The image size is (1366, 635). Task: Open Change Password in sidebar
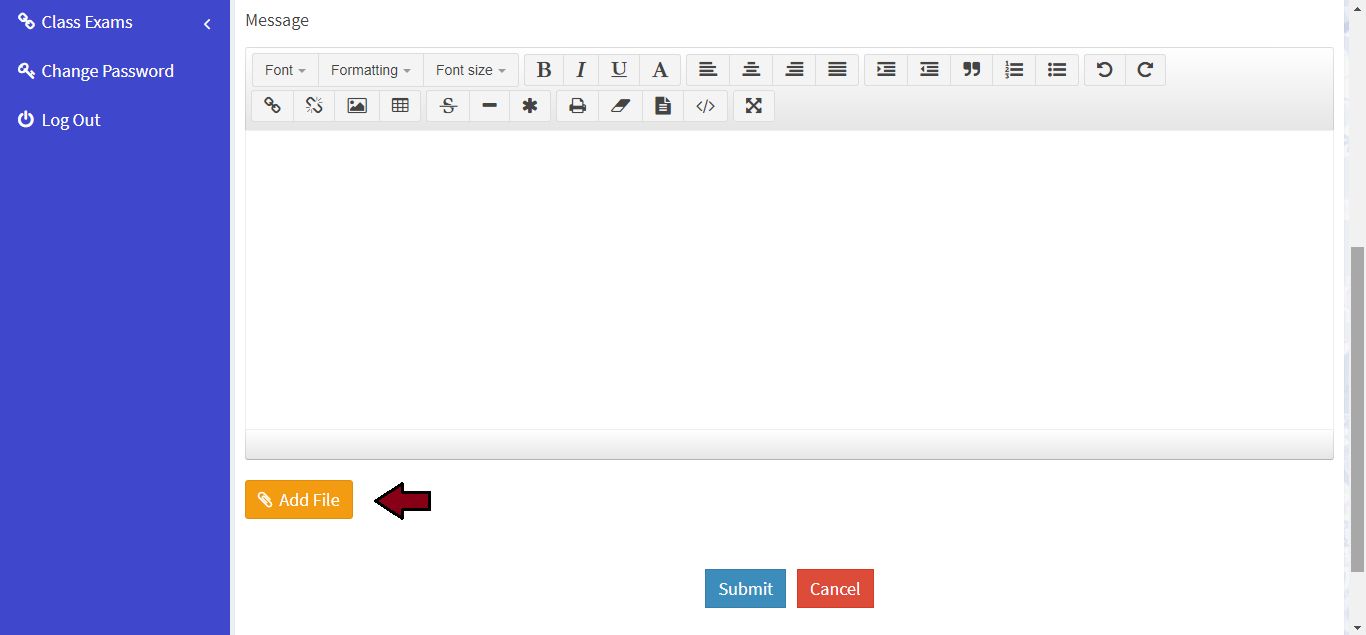(107, 71)
